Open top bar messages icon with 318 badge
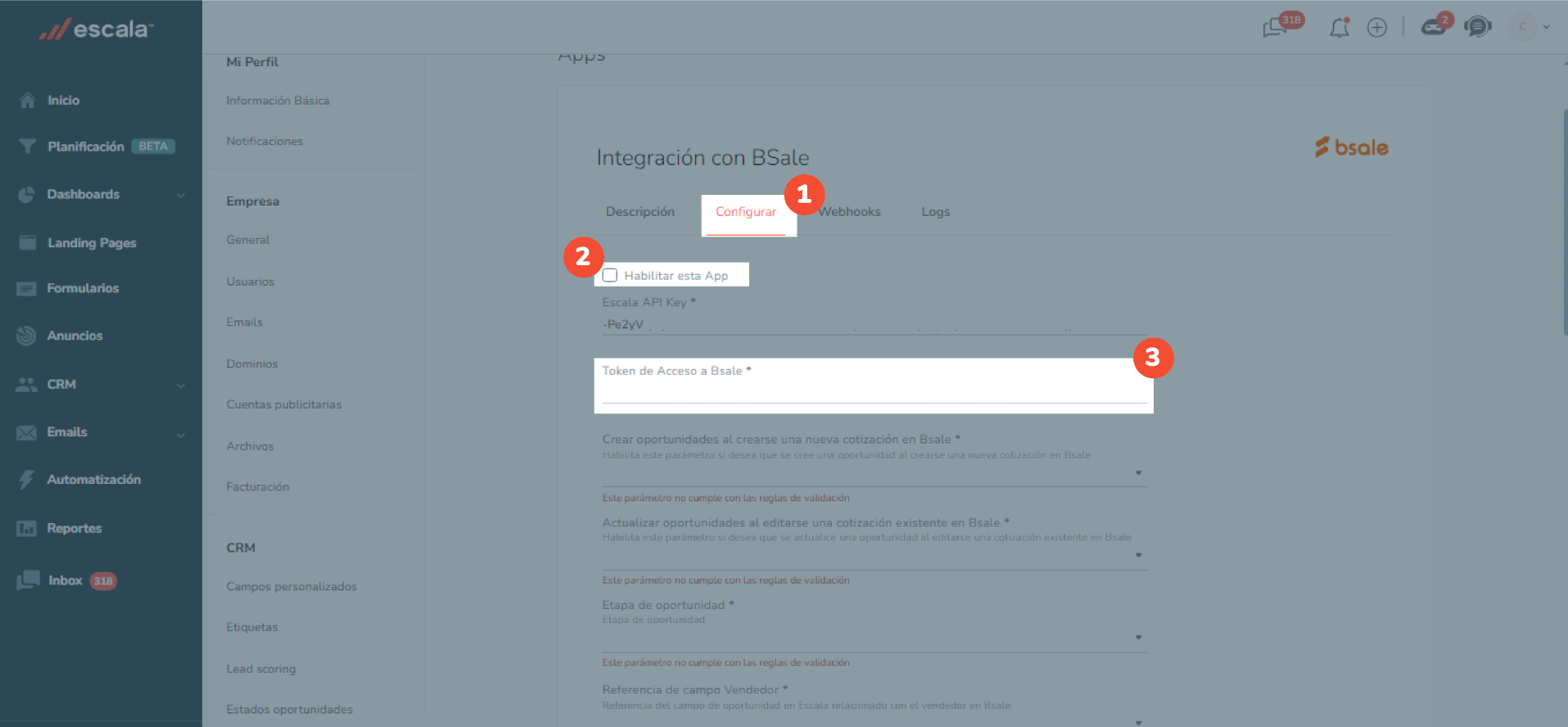Image resolution: width=1568 pixels, height=727 pixels. tap(1275, 28)
